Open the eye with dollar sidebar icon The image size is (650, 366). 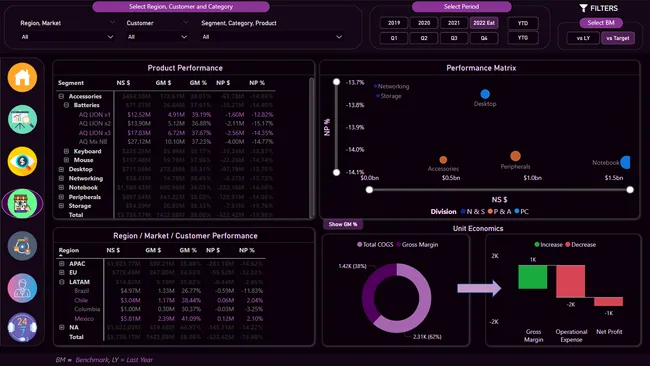click(22, 161)
